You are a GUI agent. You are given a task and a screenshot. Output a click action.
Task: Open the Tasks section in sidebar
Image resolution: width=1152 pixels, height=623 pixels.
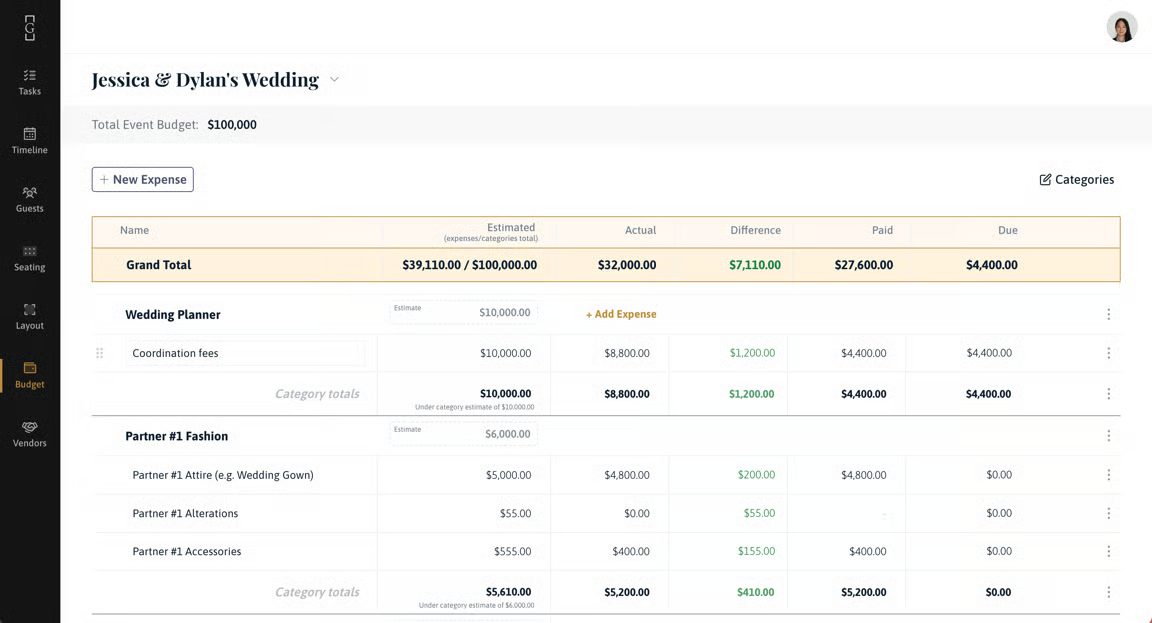pos(29,82)
